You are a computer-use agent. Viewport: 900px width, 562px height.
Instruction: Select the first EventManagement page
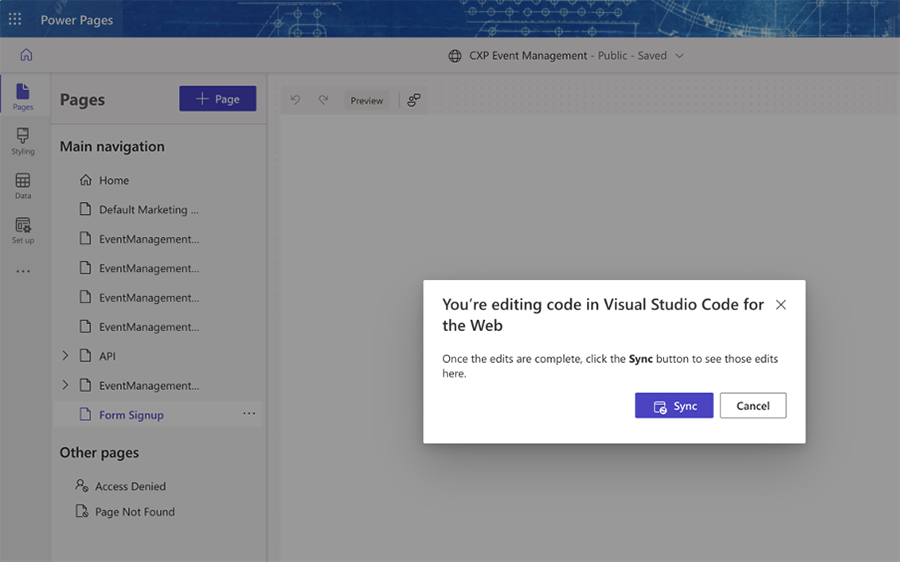(x=158, y=239)
